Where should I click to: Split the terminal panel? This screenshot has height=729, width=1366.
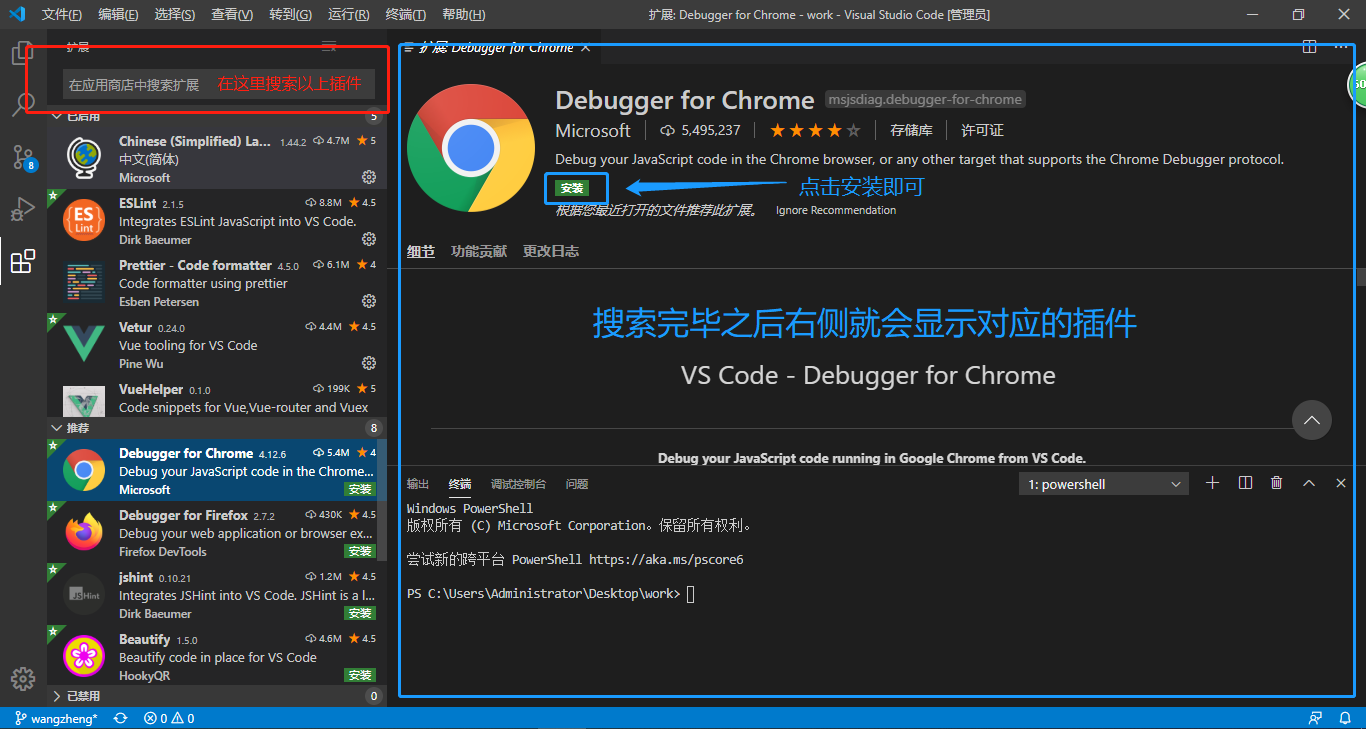(x=1245, y=483)
